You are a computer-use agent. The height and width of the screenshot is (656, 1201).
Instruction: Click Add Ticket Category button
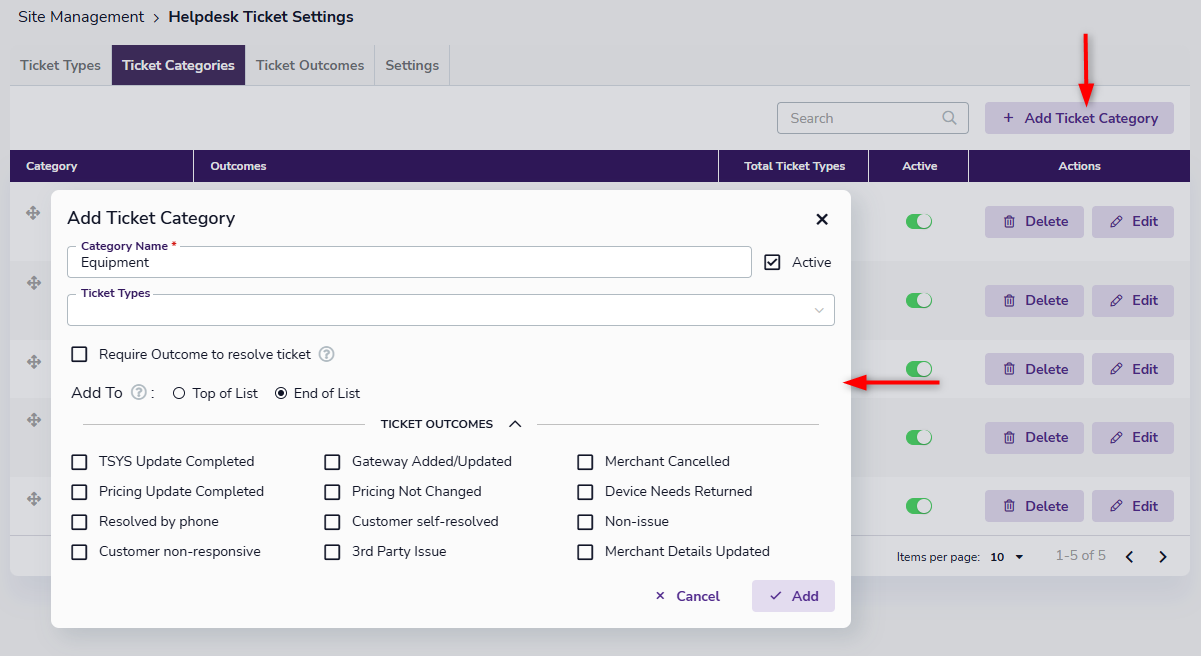pos(1079,118)
